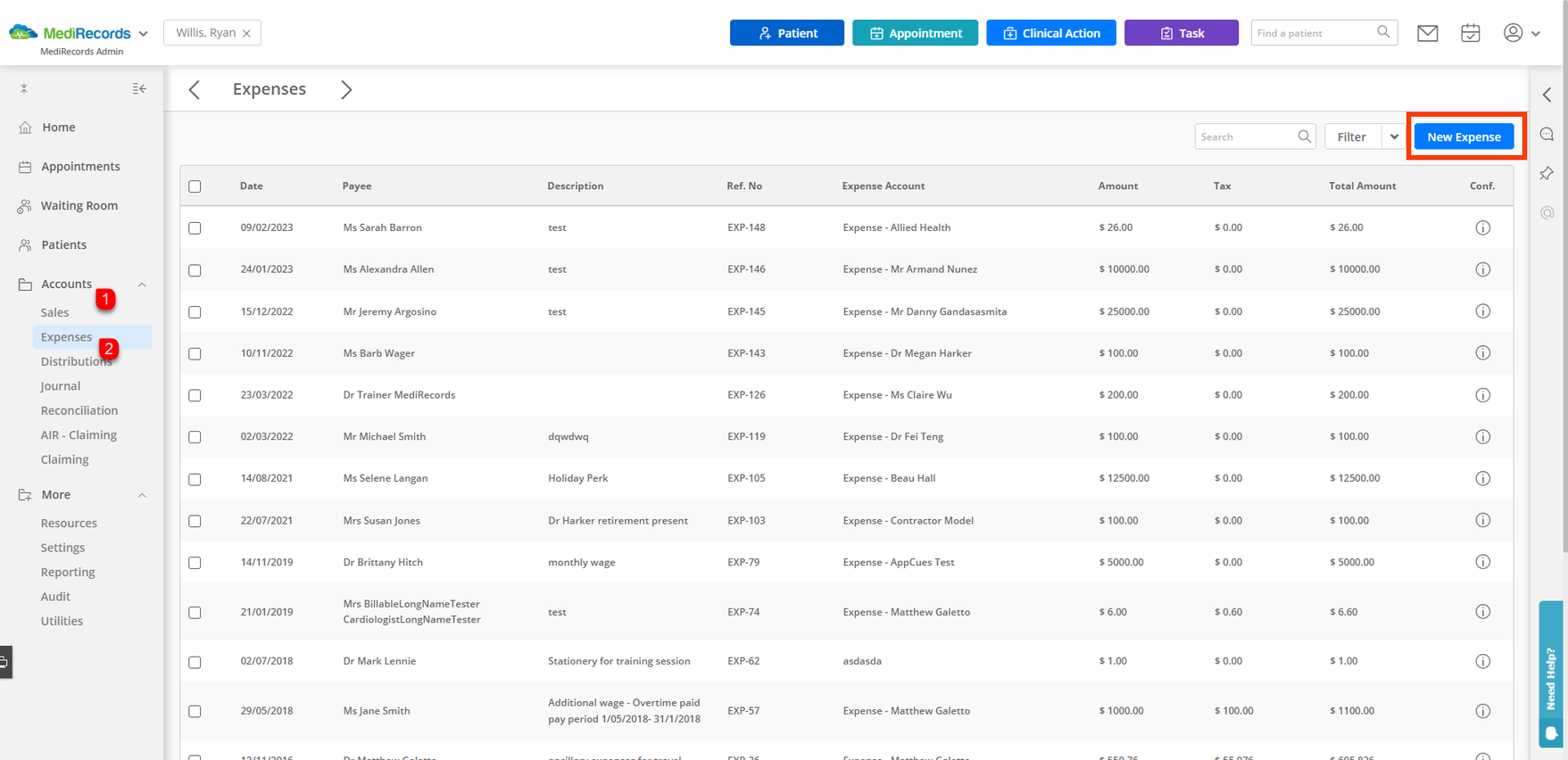The image size is (1568, 760).
Task: Go to Home in sidebar
Action: pyautogui.click(x=58, y=128)
